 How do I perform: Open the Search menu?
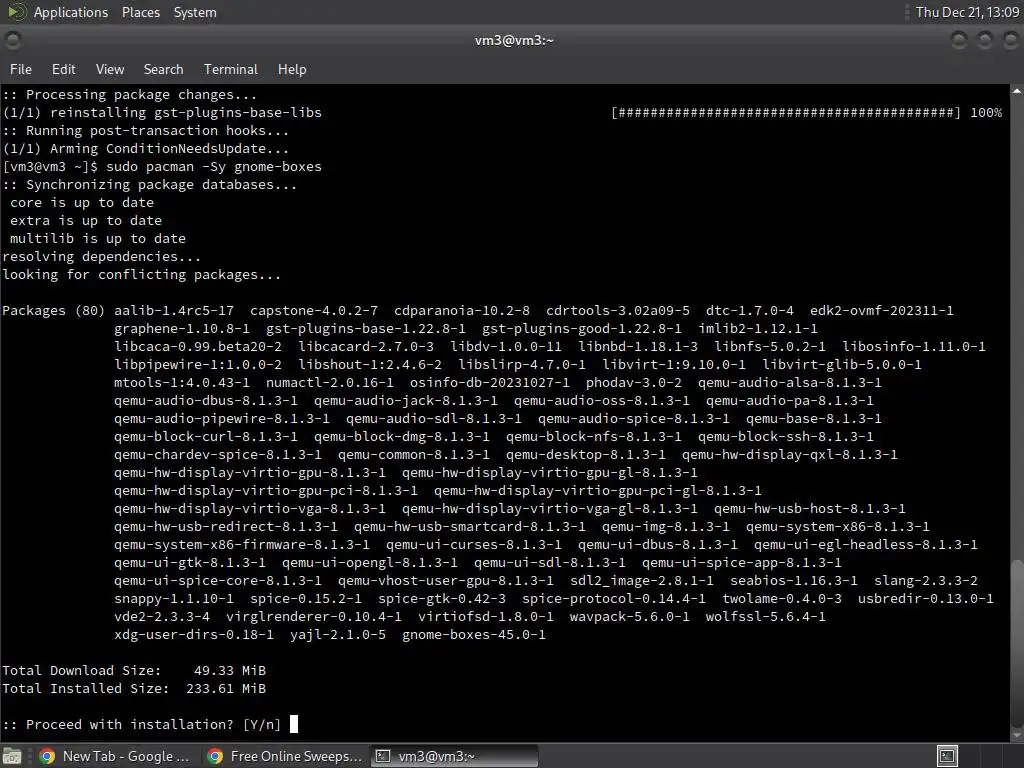(163, 69)
